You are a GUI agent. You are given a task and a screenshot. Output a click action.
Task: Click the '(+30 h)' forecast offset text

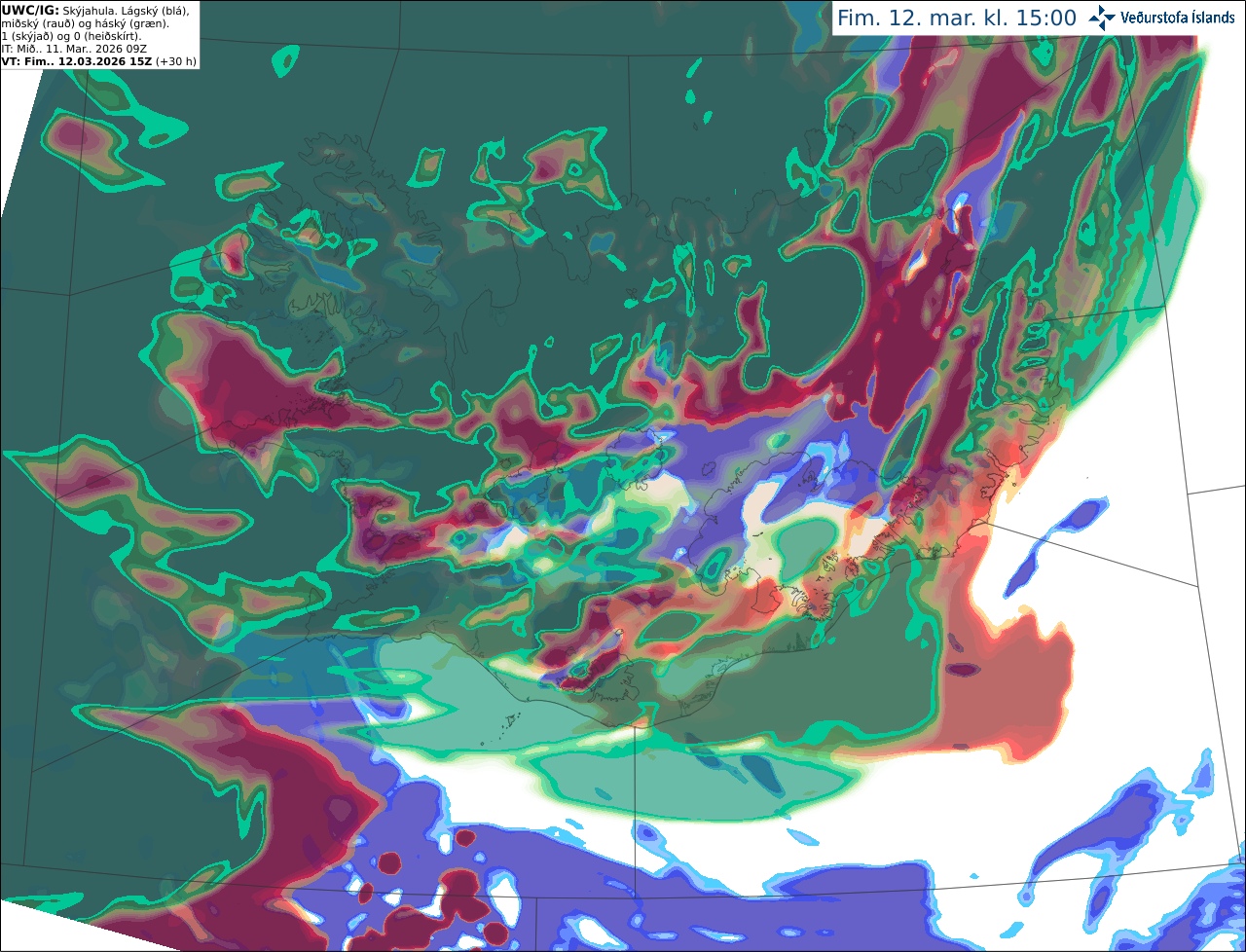point(175,60)
